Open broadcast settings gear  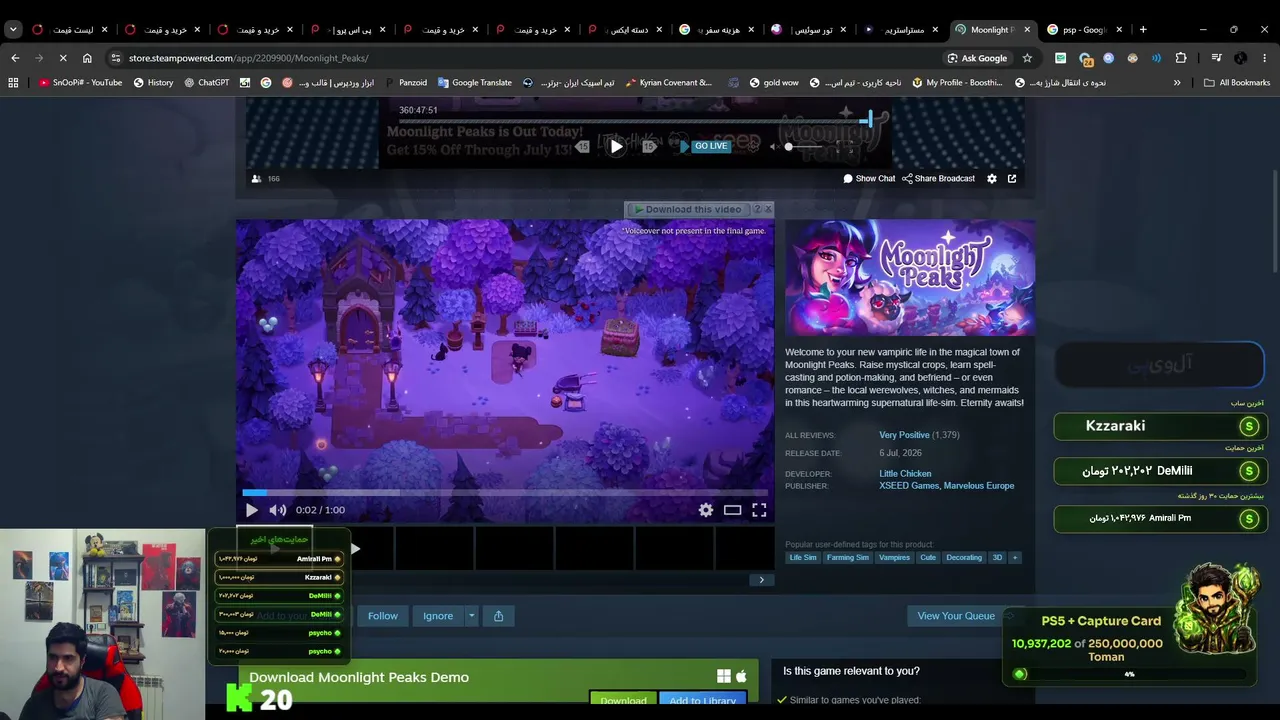tap(992, 179)
